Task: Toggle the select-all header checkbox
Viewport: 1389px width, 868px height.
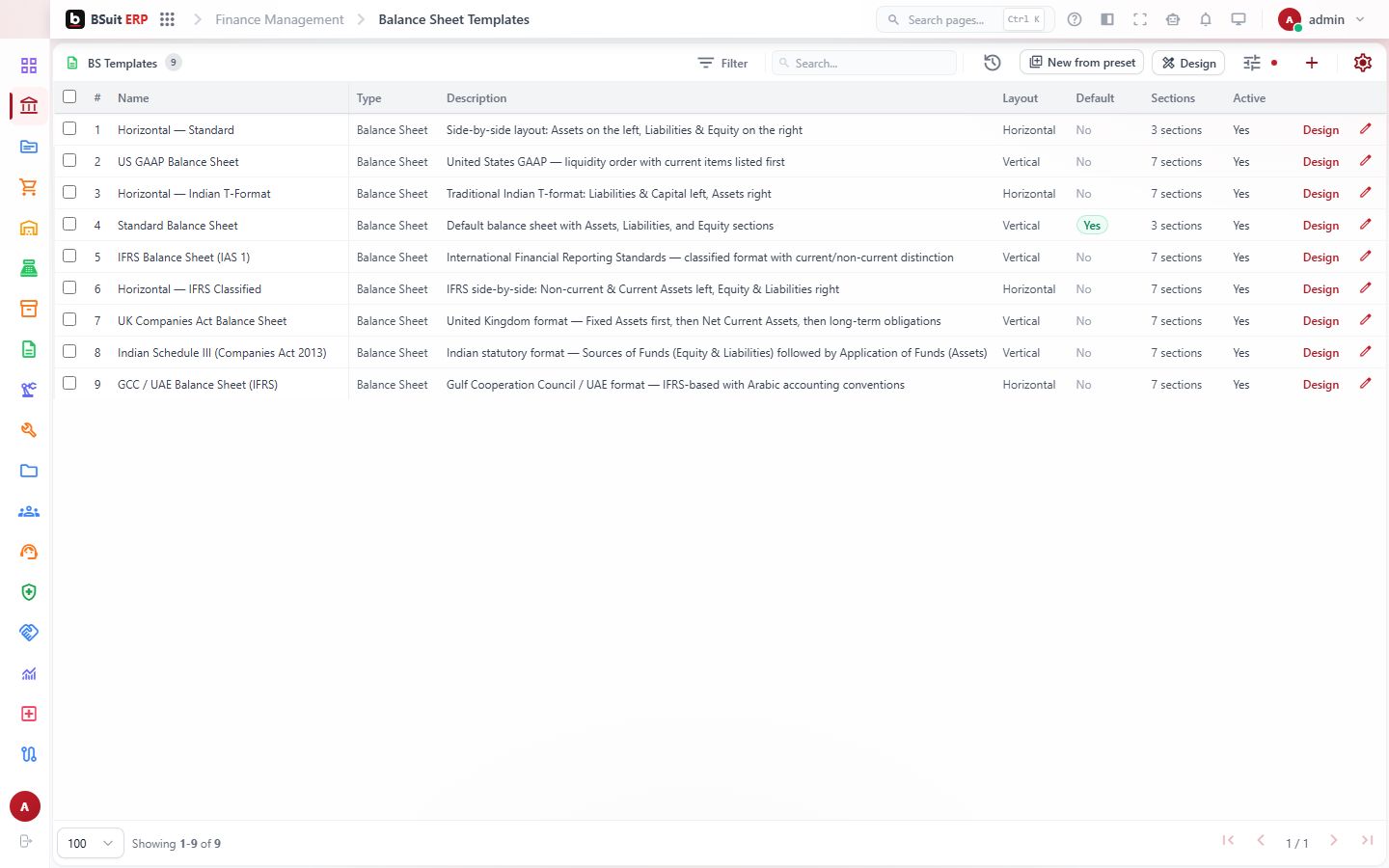Action: tap(69, 96)
